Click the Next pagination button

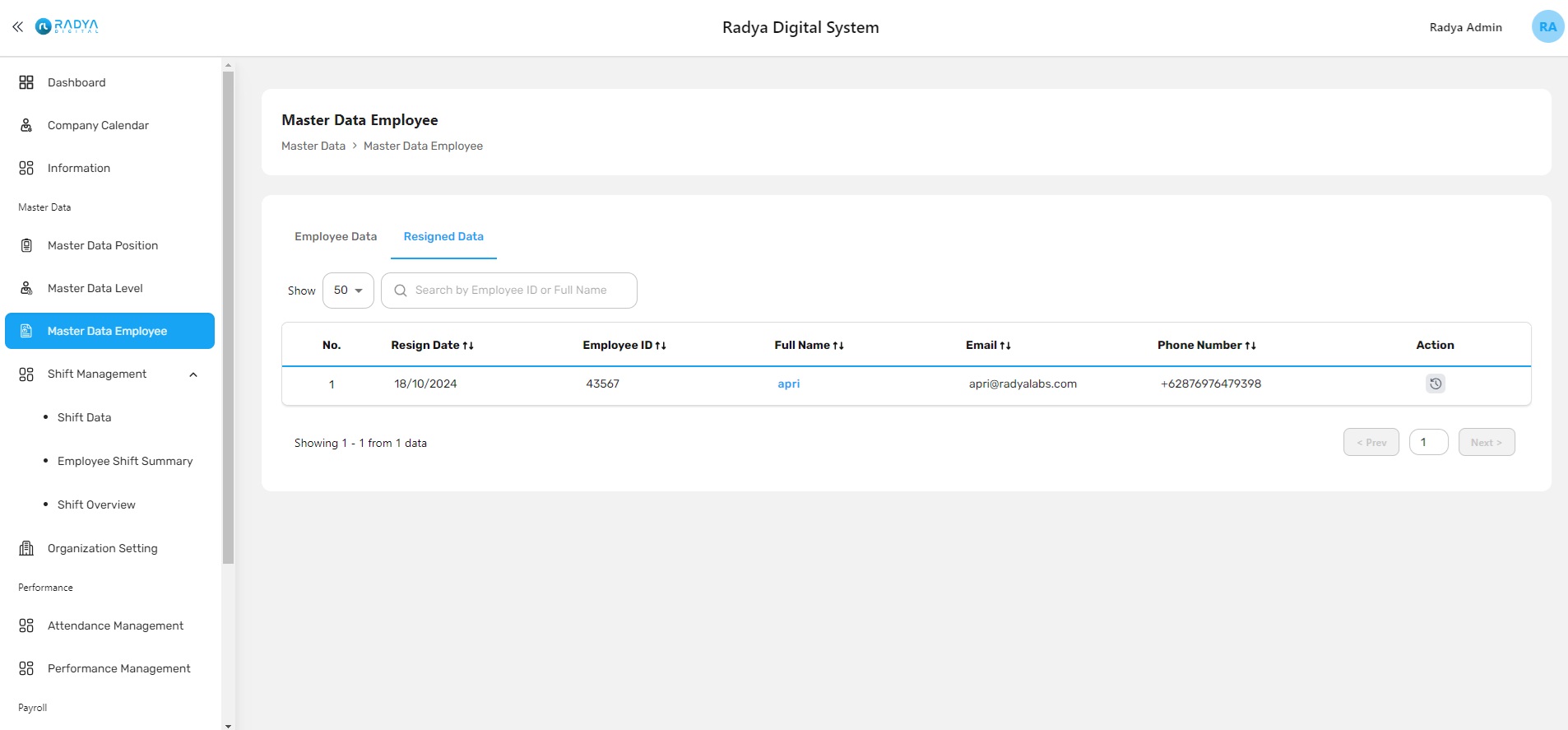point(1486,443)
